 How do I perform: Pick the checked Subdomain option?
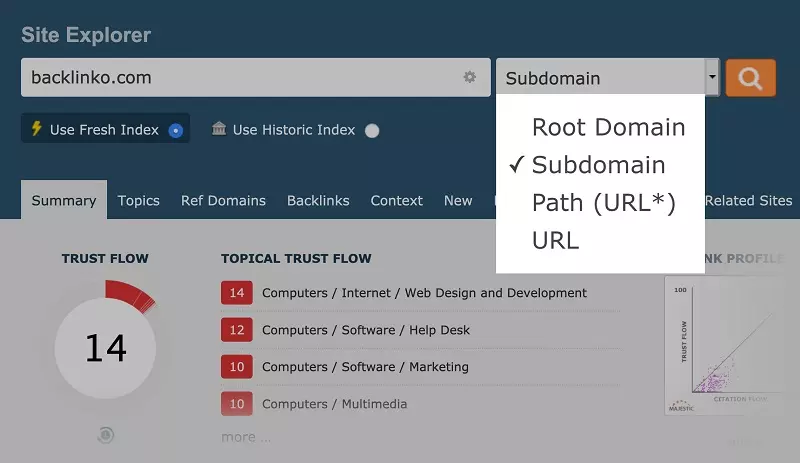(598, 165)
